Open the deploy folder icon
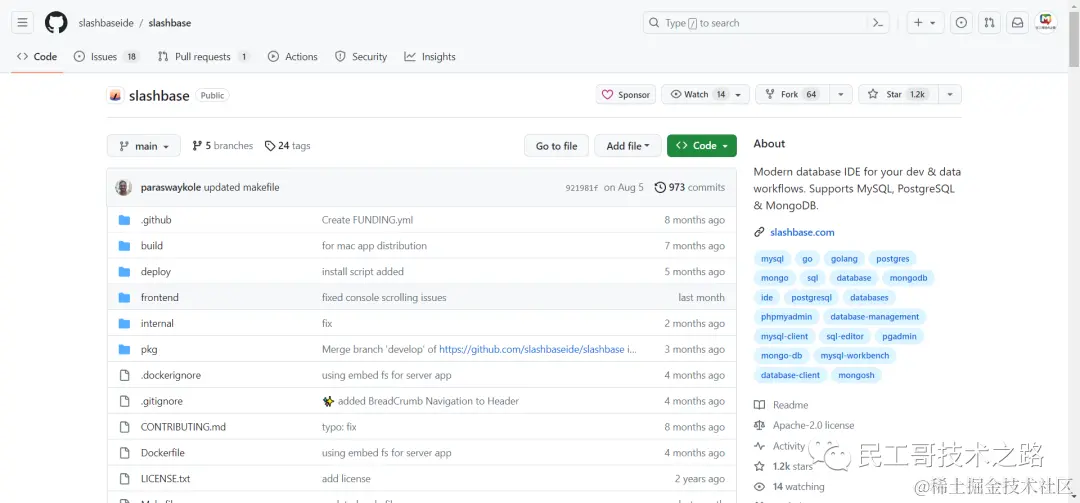 click(124, 271)
